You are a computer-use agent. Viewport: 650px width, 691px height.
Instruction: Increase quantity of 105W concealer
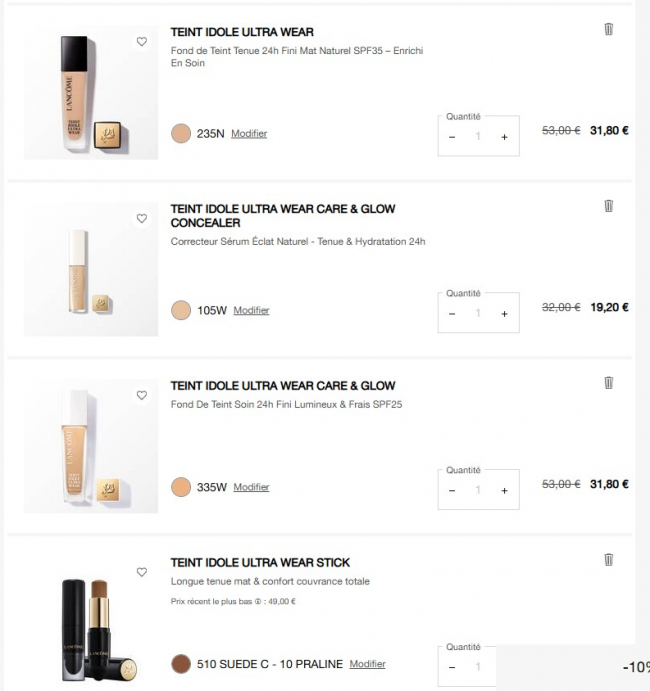pos(505,314)
